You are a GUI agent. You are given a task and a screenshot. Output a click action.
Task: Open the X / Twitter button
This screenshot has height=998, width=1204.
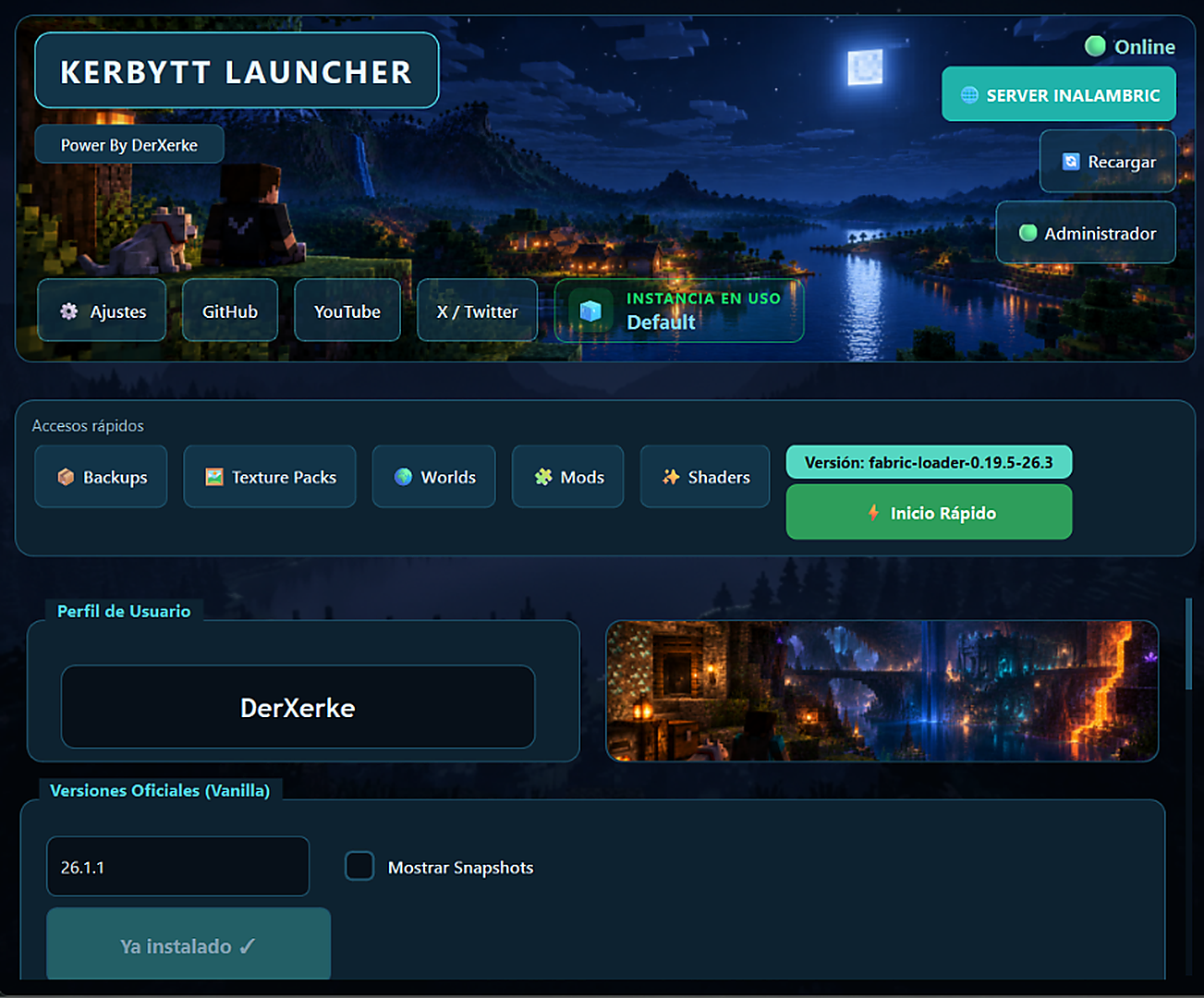(477, 310)
